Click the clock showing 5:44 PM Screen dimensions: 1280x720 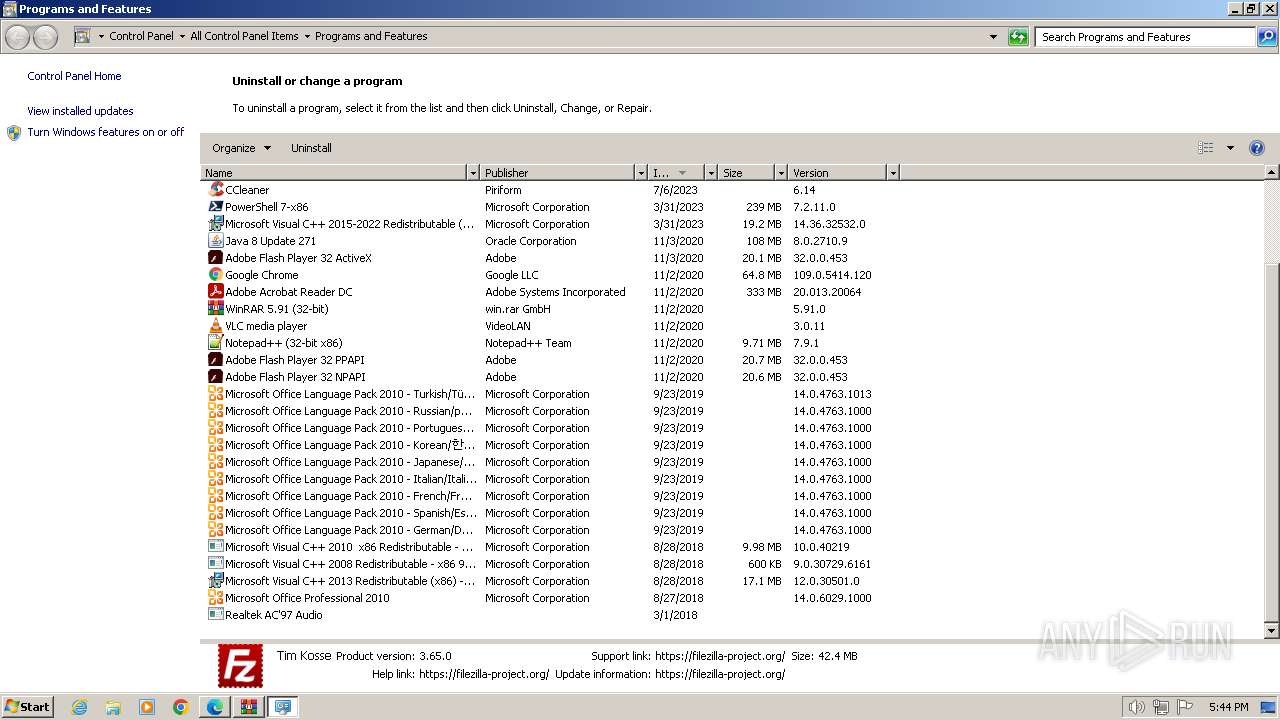[1228, 707]
